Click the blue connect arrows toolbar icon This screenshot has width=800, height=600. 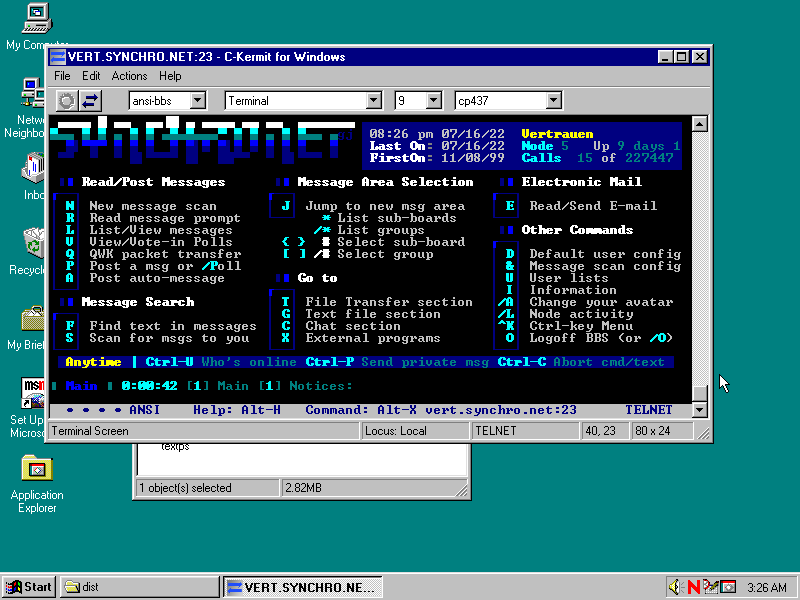pos(90,101)
